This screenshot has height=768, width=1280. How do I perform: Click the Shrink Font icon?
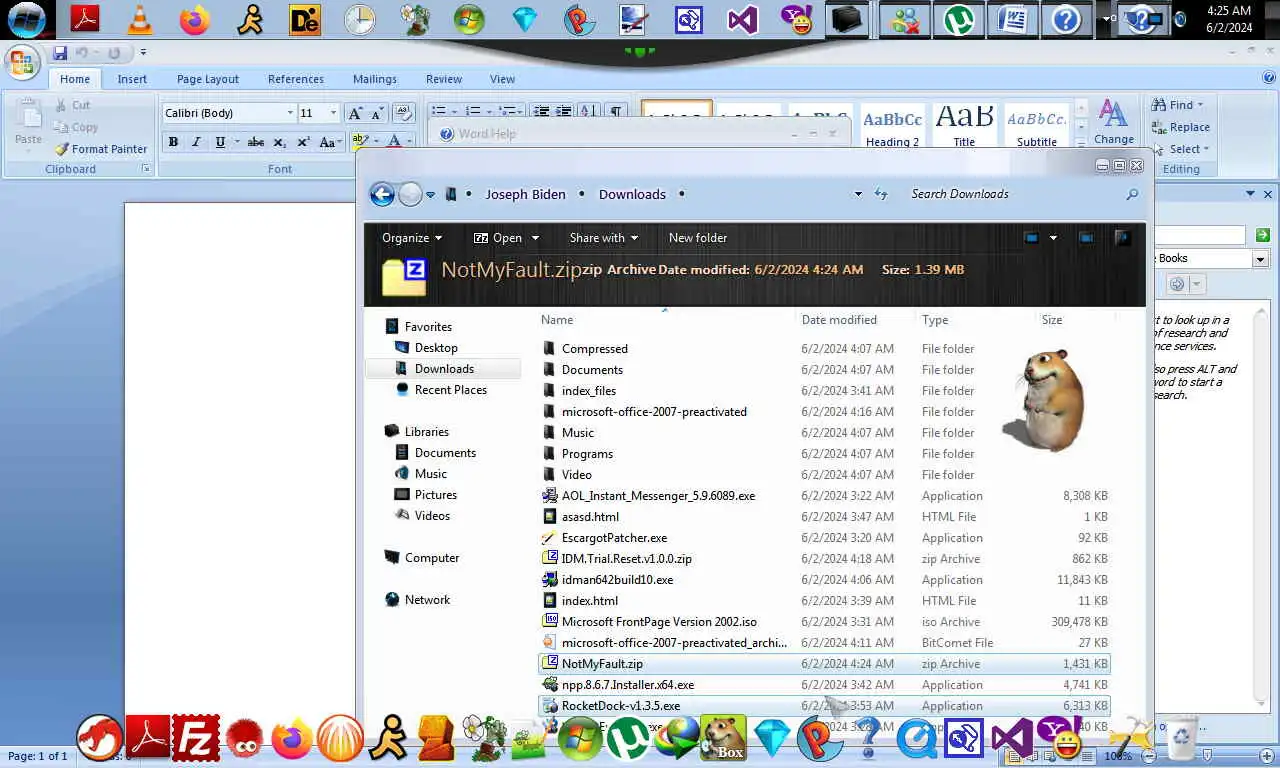(x=377, y=113)
